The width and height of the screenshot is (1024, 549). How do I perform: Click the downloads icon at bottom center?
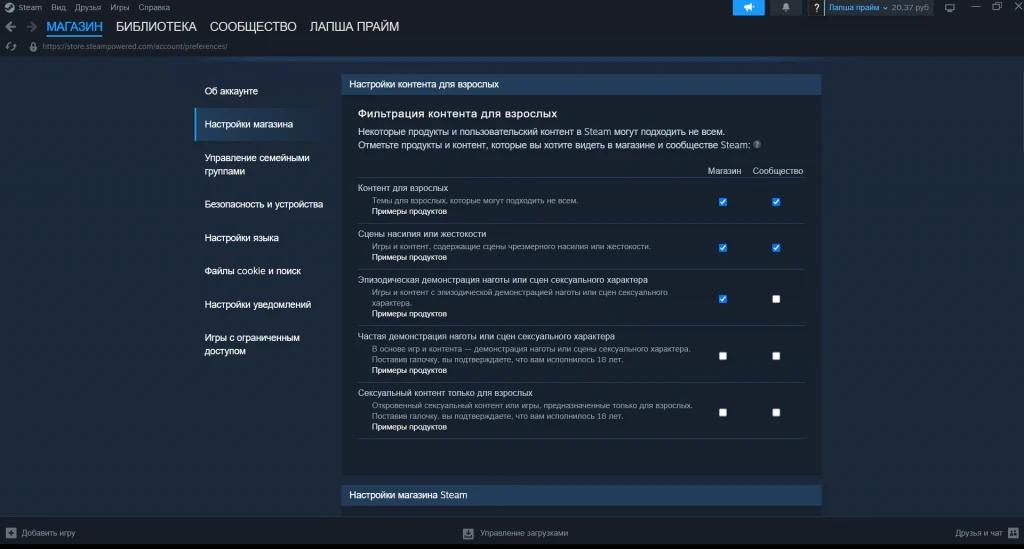tap(468, 533)
